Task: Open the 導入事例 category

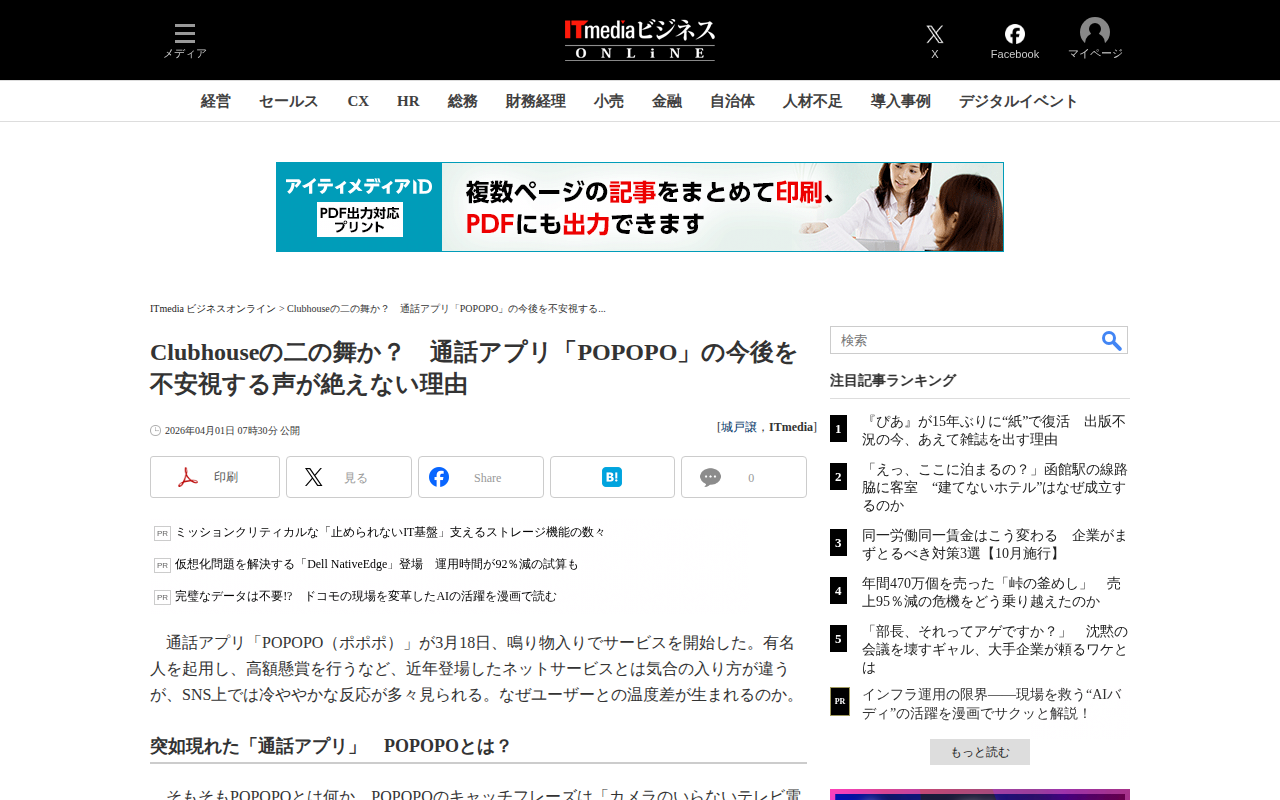Action: [x=901, y=101]
